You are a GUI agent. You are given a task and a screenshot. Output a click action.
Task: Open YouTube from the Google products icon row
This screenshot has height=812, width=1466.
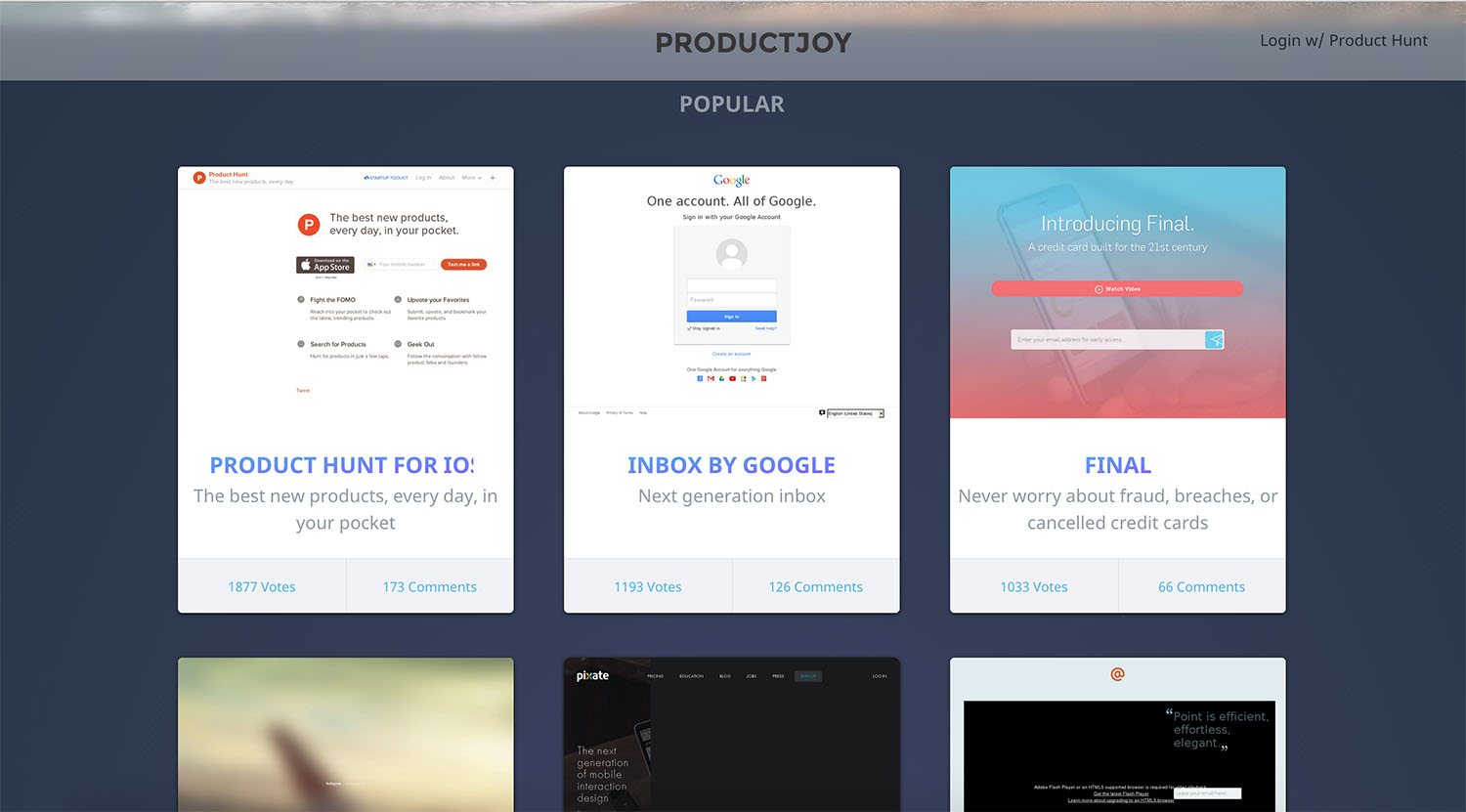click(732, 378)
